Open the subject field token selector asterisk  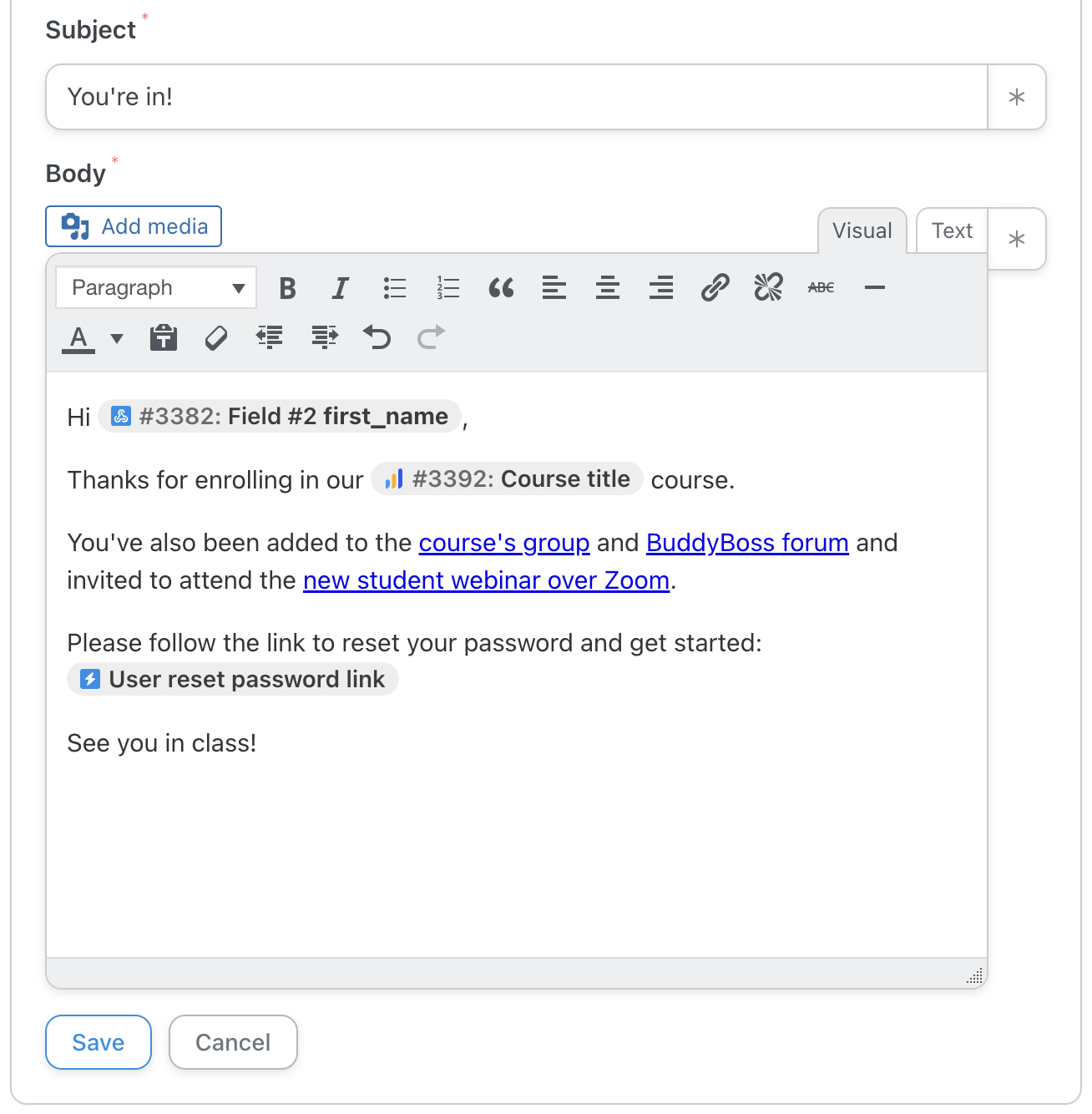click(1016, 98)
